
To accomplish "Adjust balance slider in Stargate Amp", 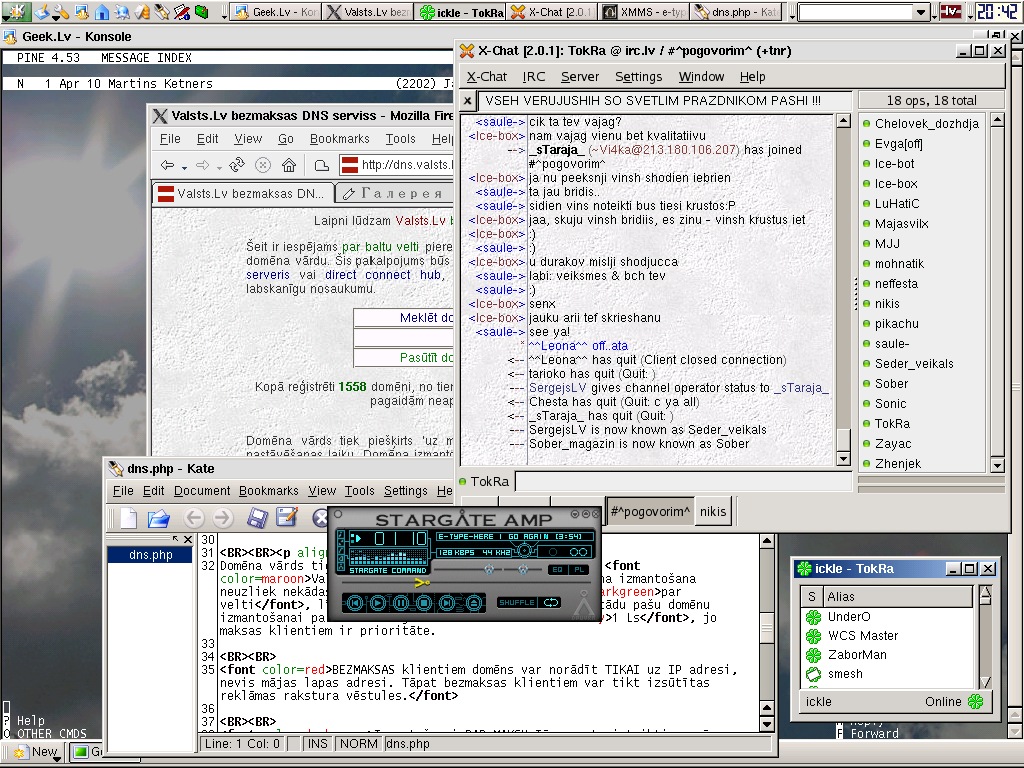I will coord(523,570).
